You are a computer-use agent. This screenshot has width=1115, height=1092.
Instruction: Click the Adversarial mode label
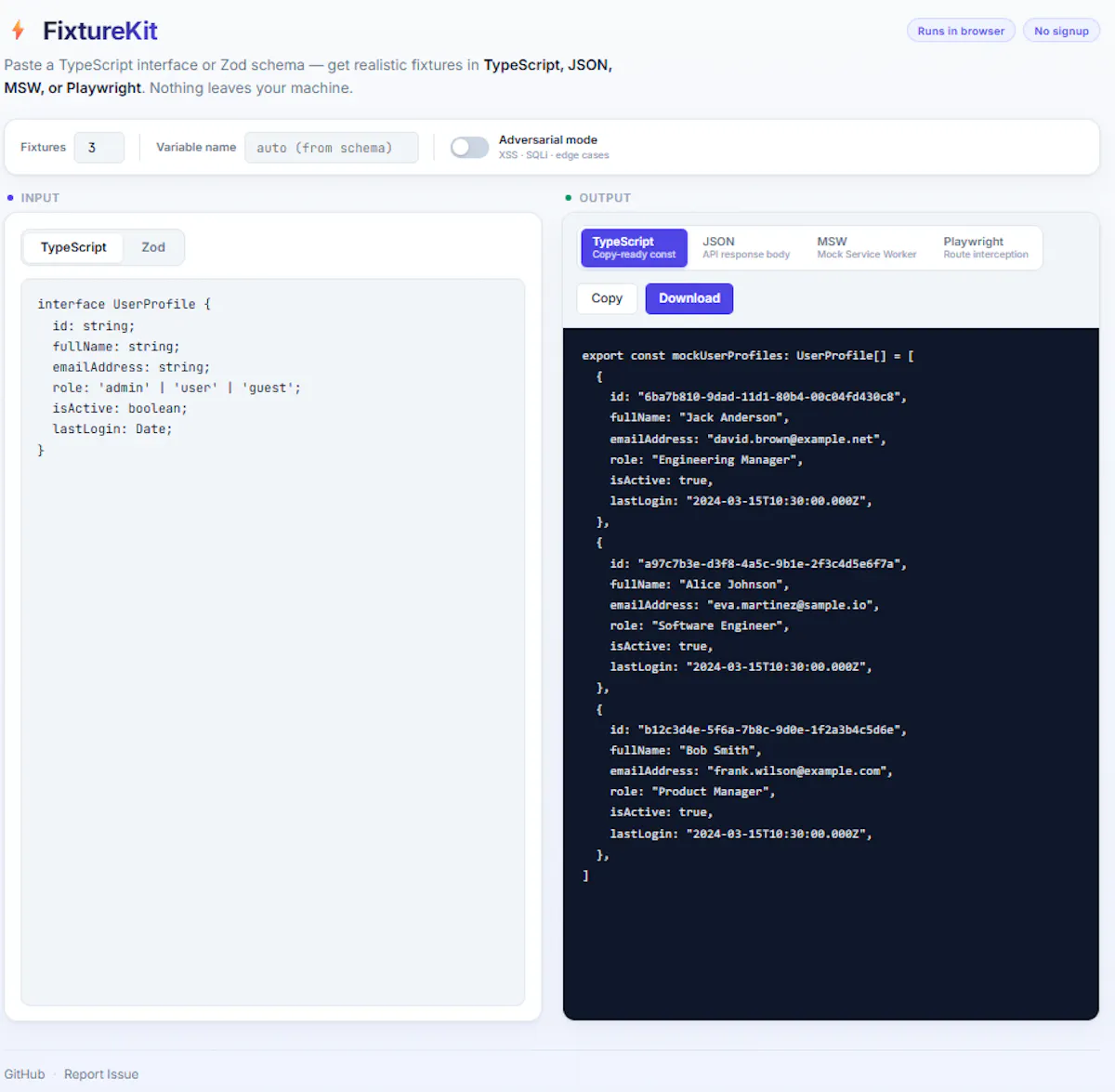[548, 140]
